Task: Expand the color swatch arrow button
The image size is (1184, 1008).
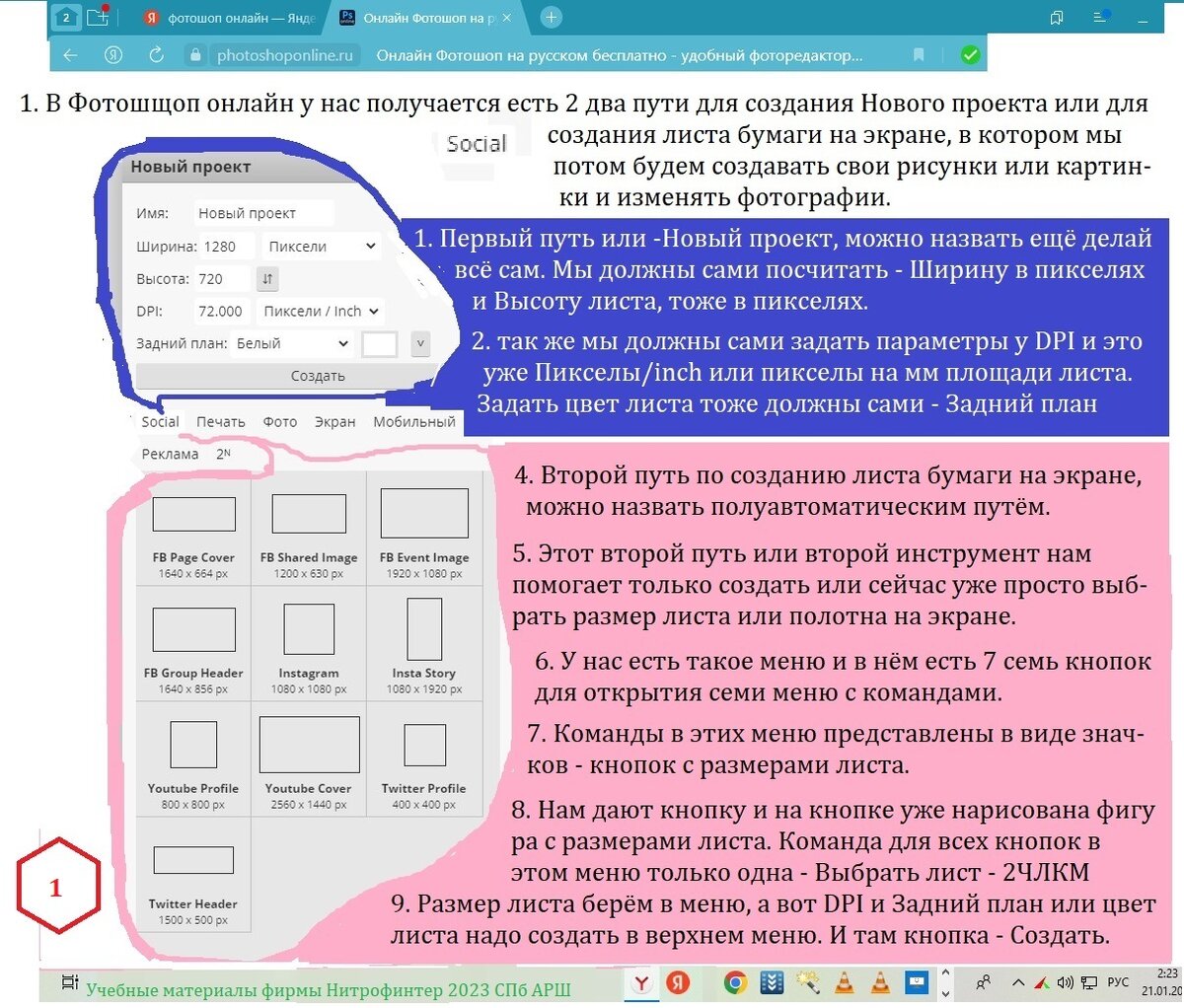Action: [x=420, y=344]
